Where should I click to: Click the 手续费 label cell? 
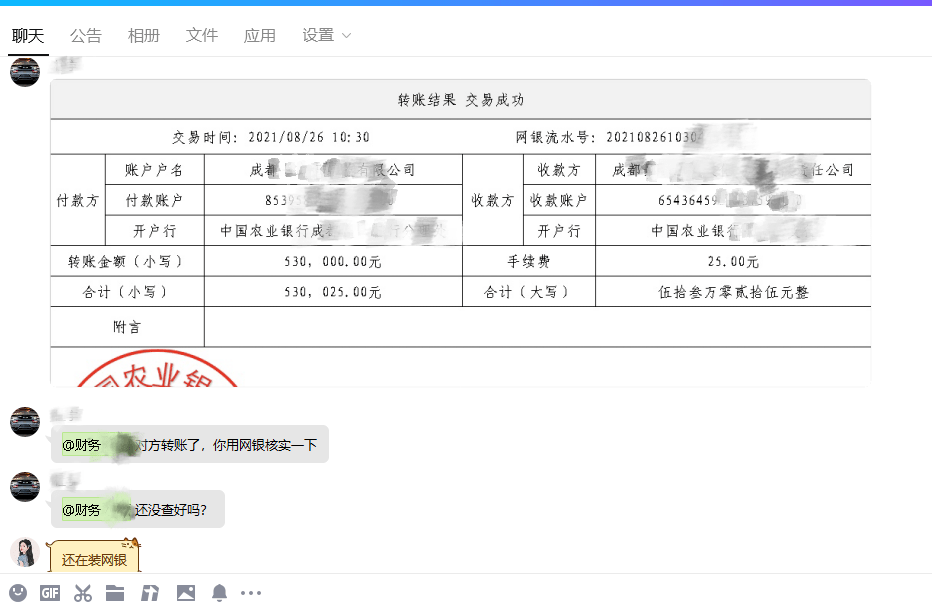click(529, 261)
